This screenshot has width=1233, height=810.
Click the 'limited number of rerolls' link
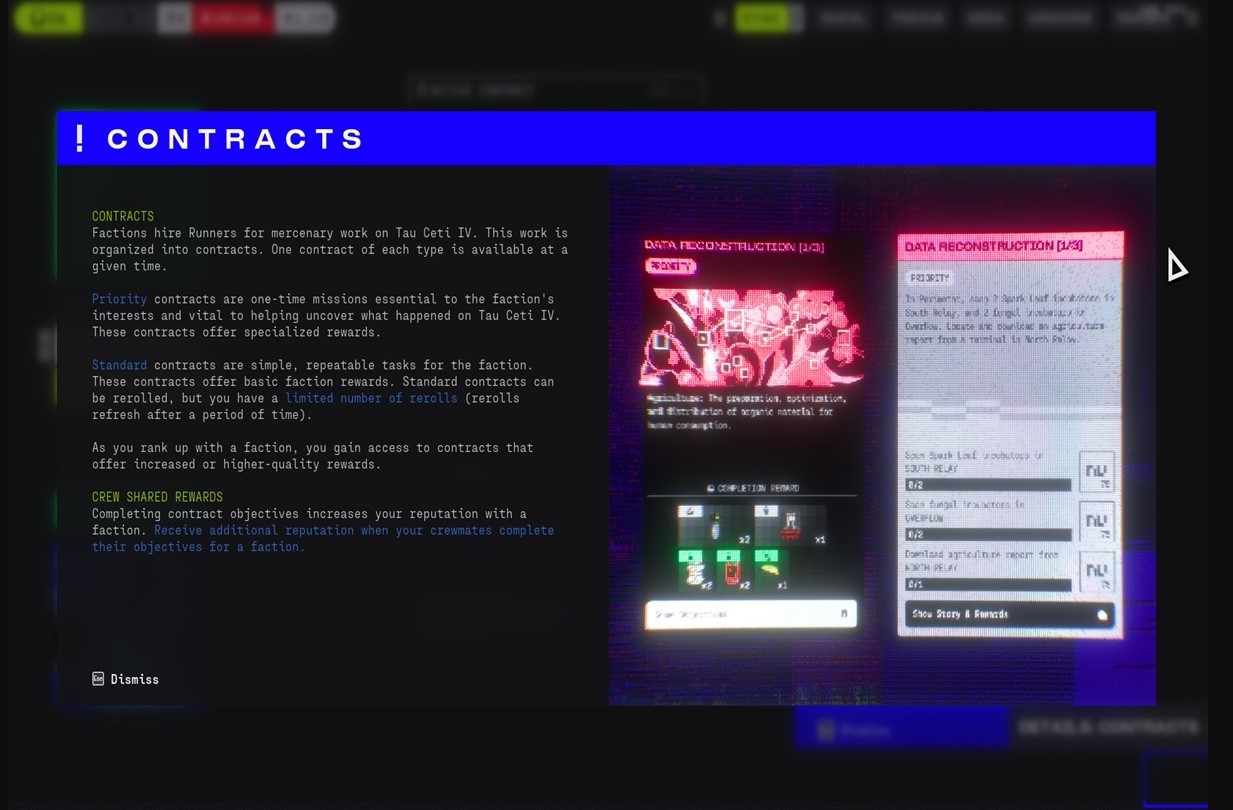(x=371, y=398)
